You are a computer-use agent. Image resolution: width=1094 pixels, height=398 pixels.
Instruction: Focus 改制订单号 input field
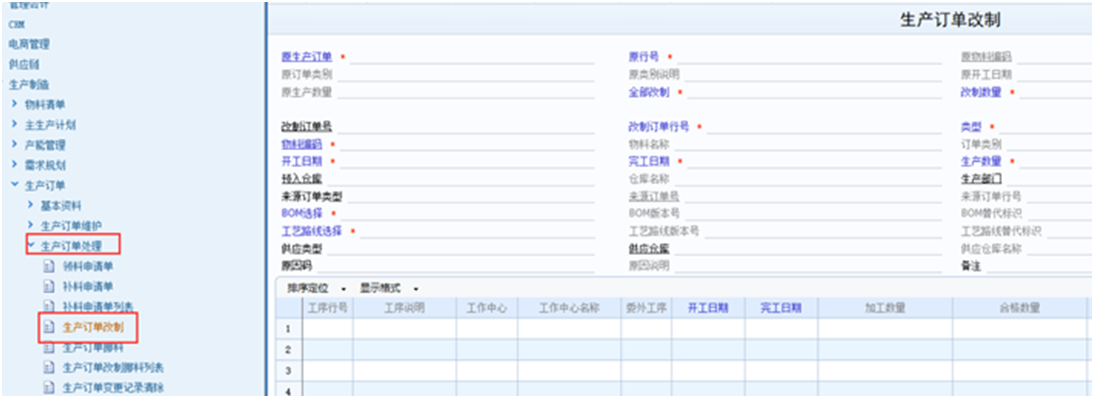coord(465,127)
